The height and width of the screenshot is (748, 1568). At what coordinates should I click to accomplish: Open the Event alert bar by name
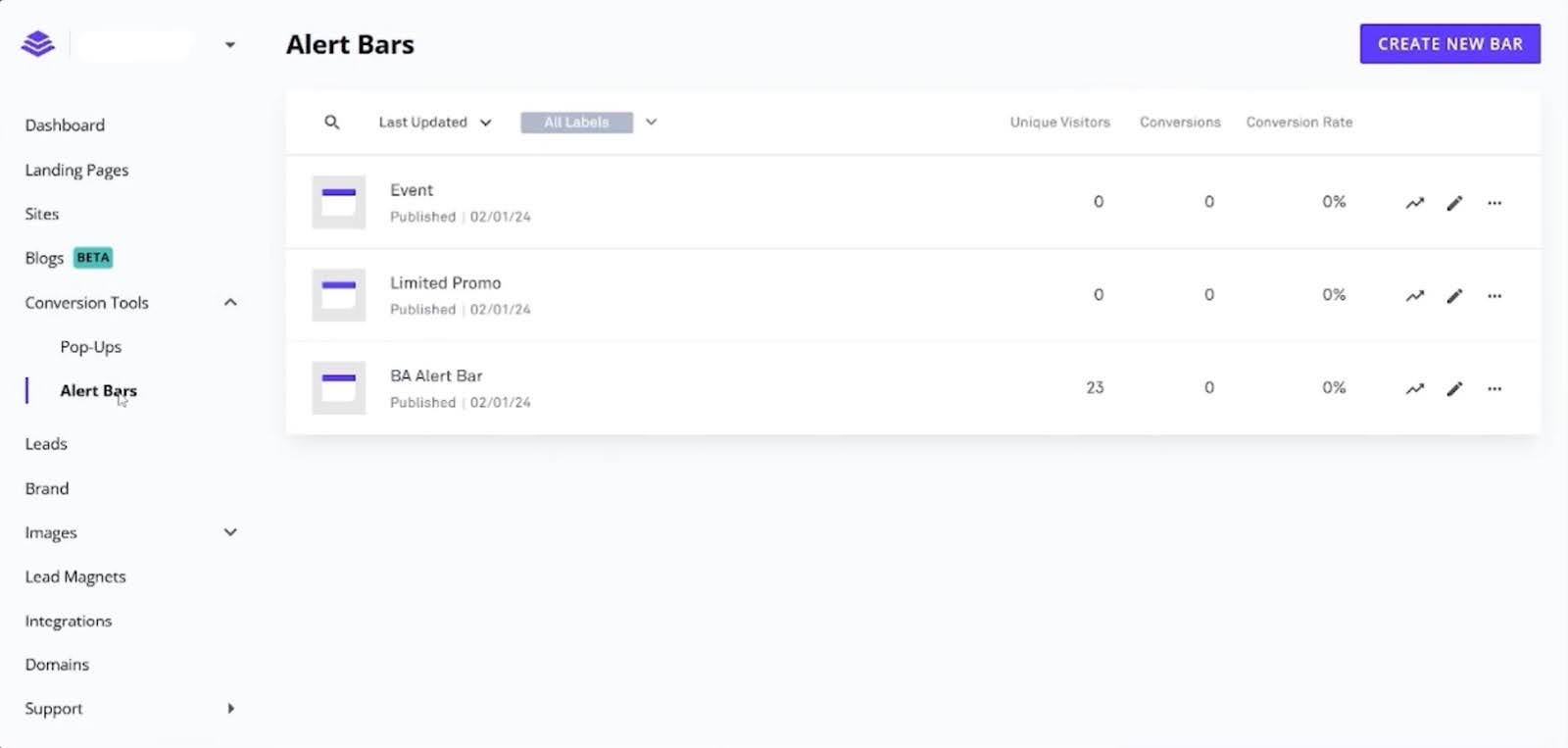point(412,190)
